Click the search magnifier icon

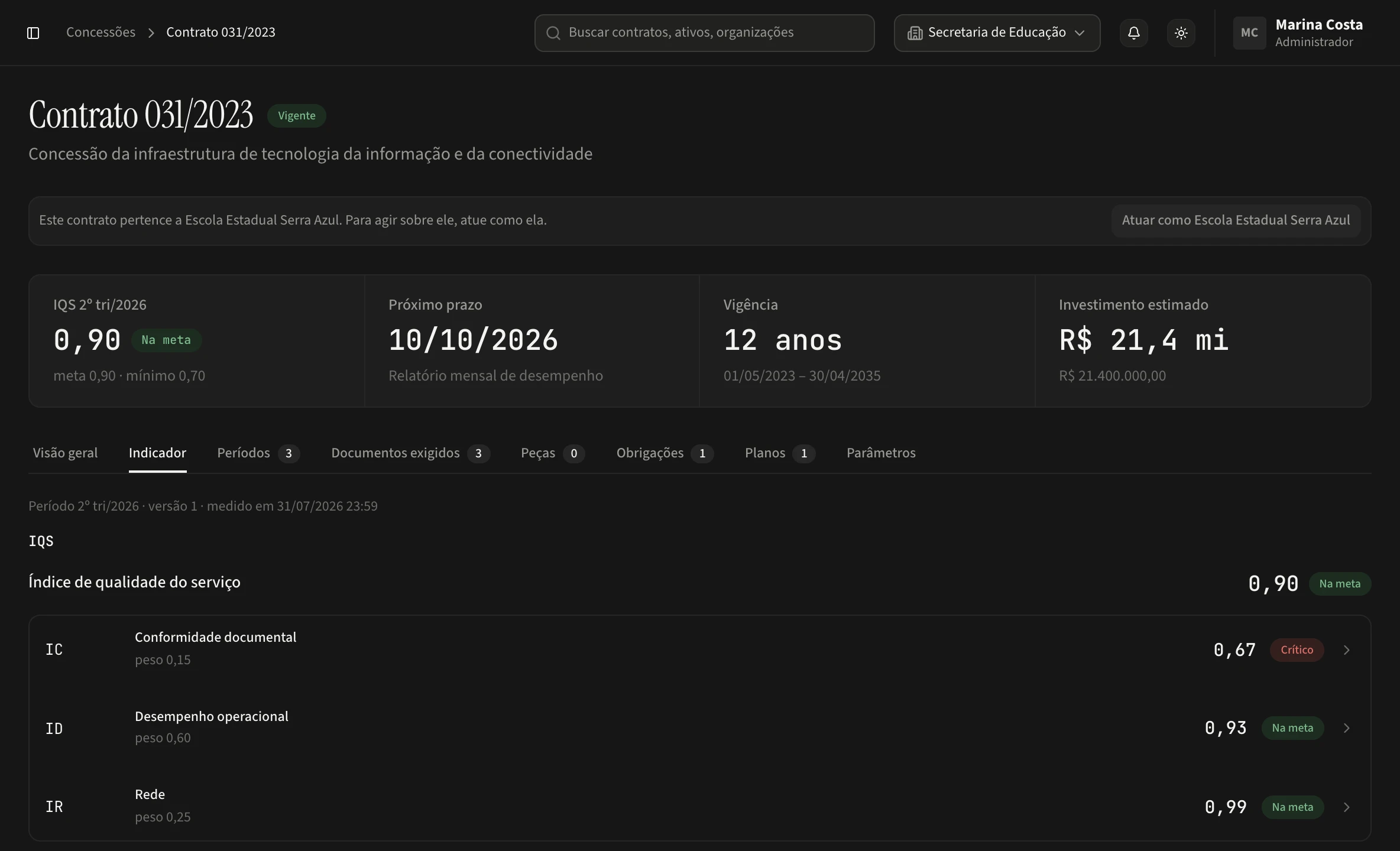[553, 33]
